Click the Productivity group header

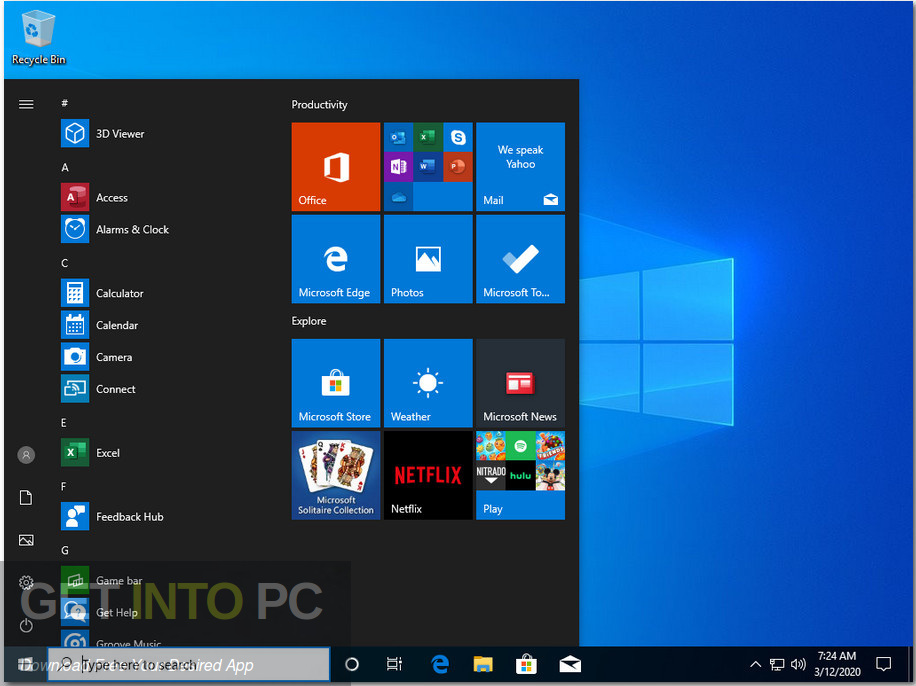pos(320,105)
